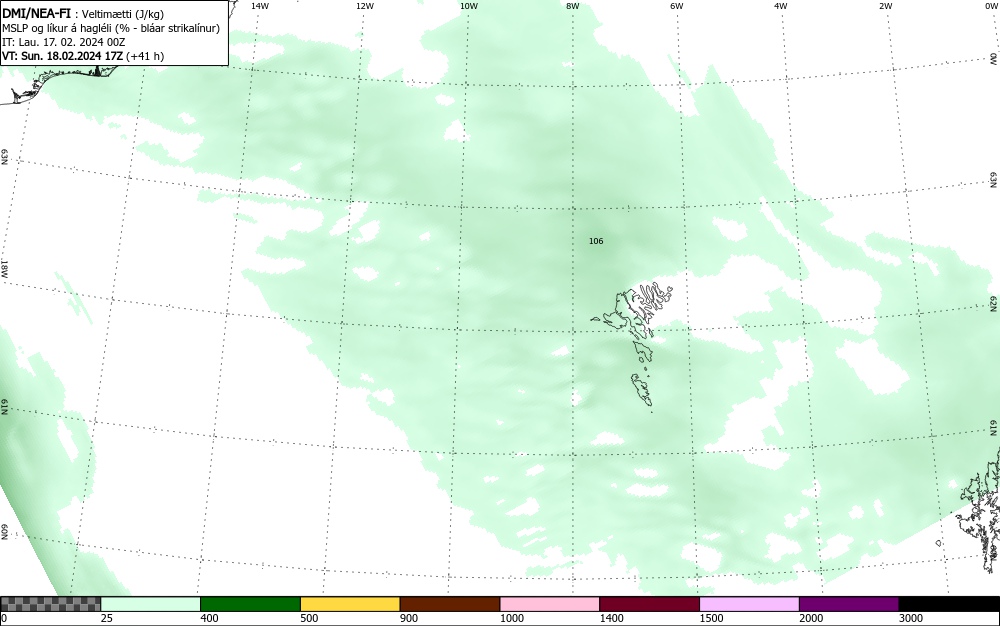Click the legend value 2000
This screenshot has height=626, width=1000.
click(x=811, y=618)
